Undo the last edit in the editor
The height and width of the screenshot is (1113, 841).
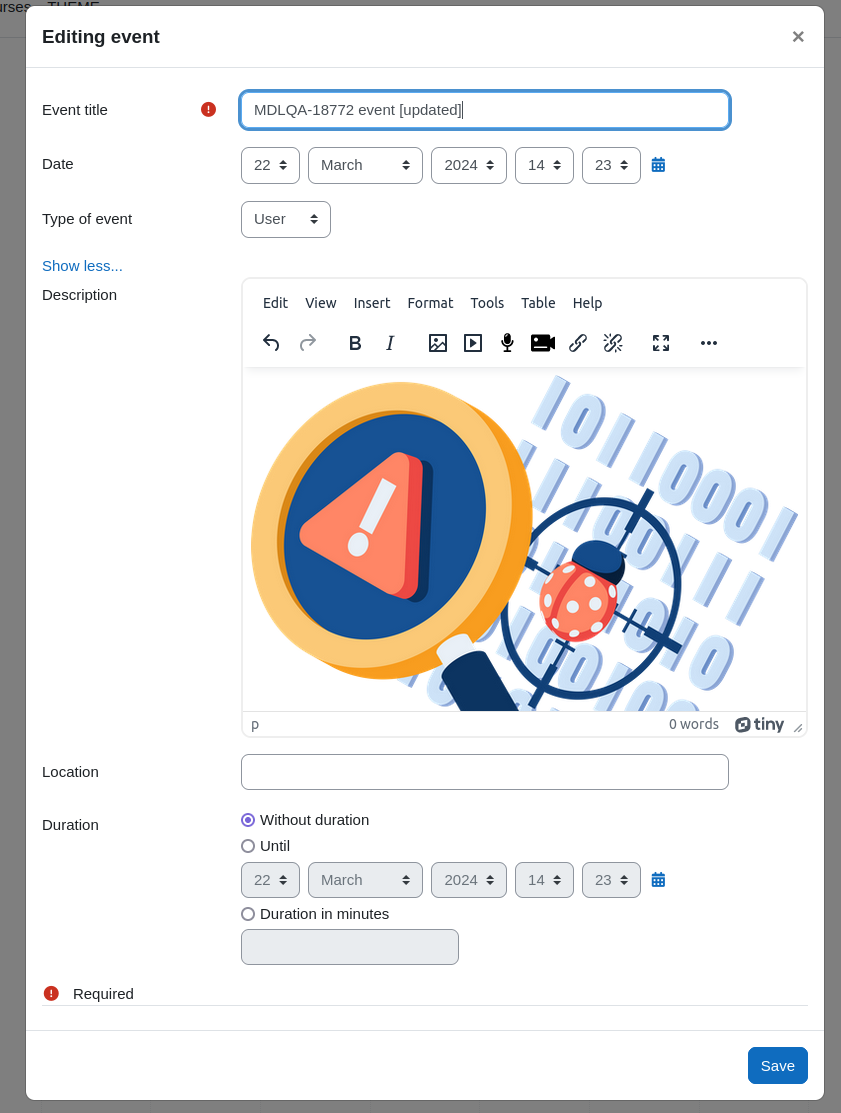point(271,343)
